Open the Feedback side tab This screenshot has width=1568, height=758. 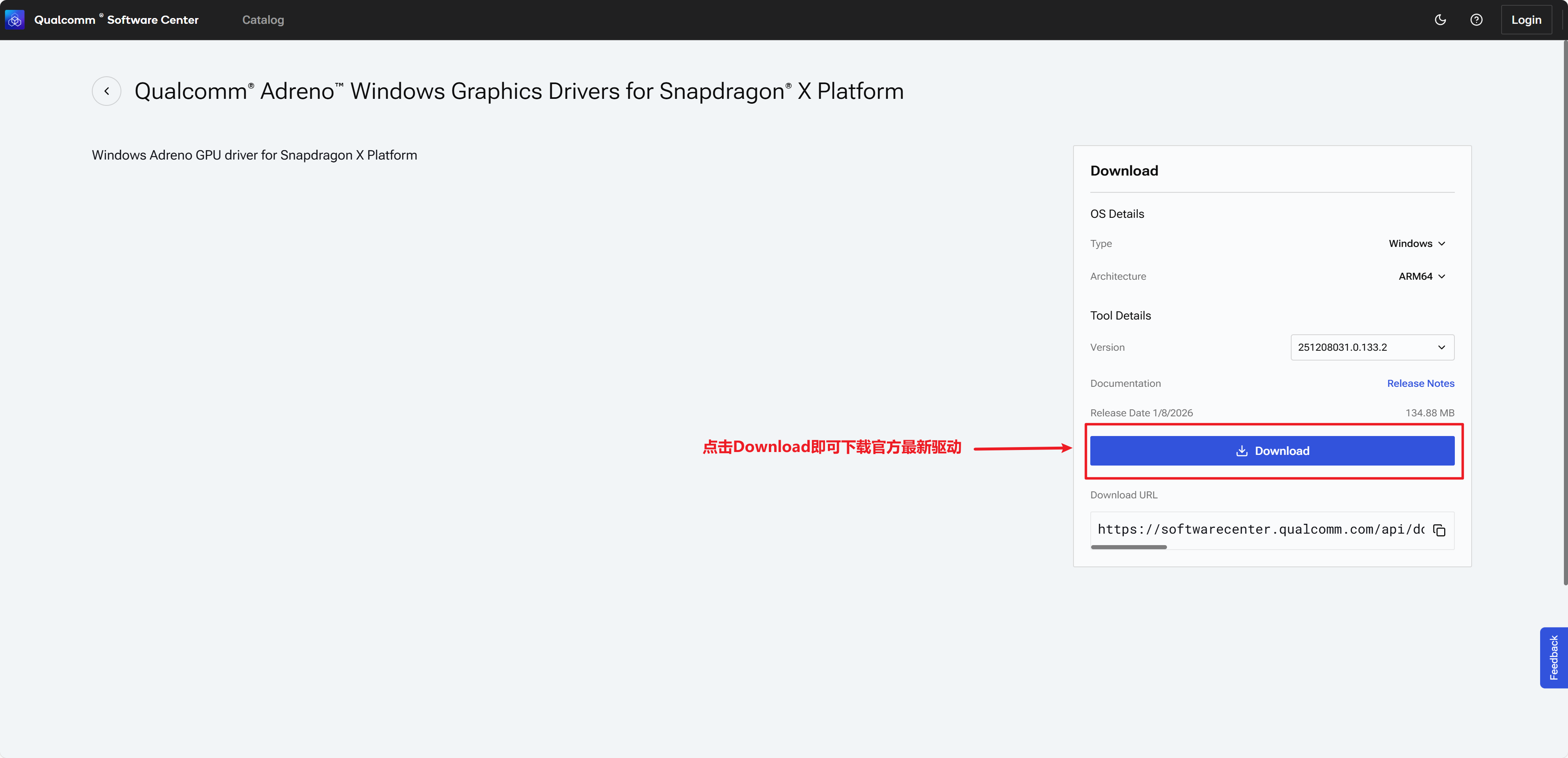(x=1553, y=658)
